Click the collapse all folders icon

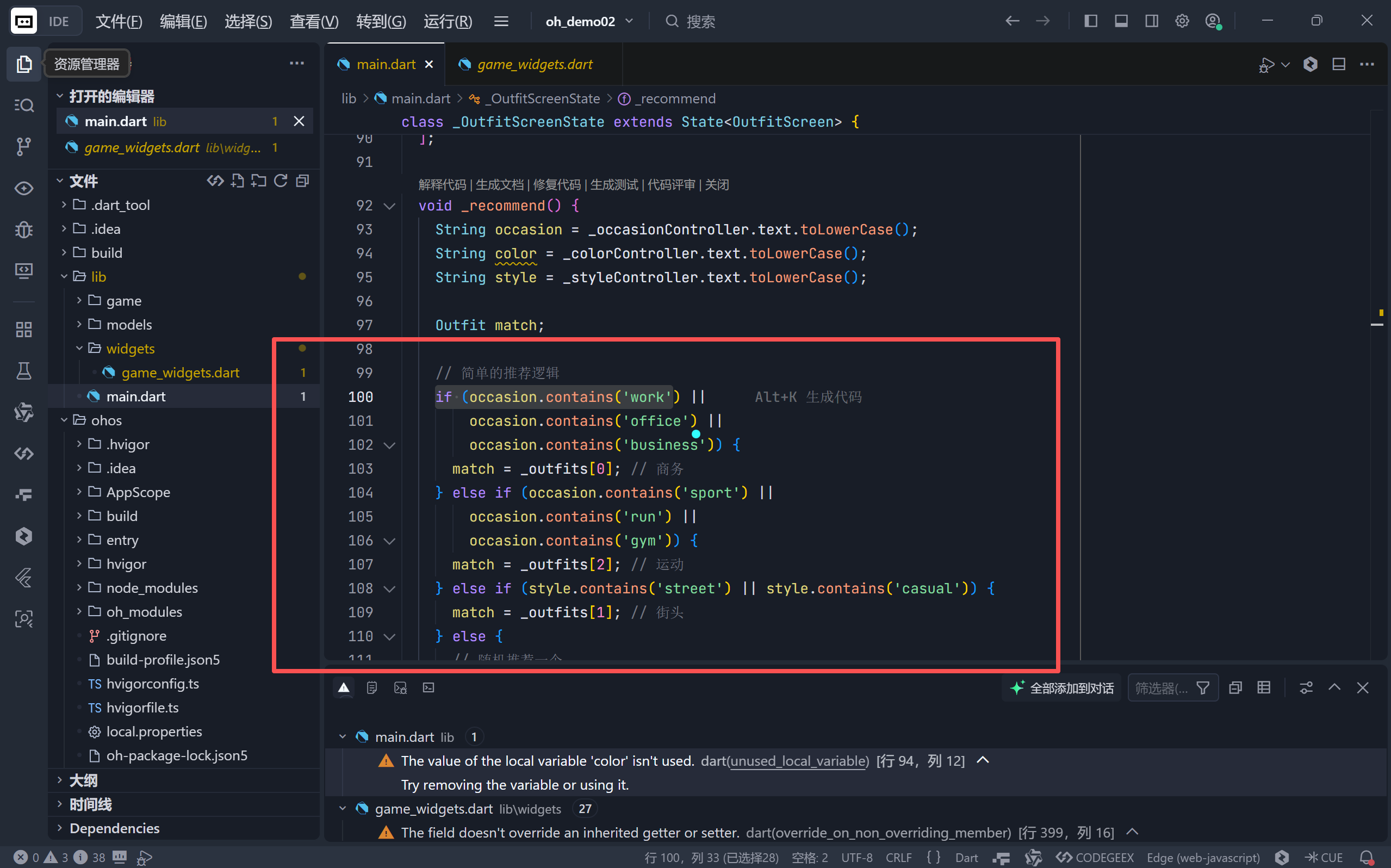[302, 182]
